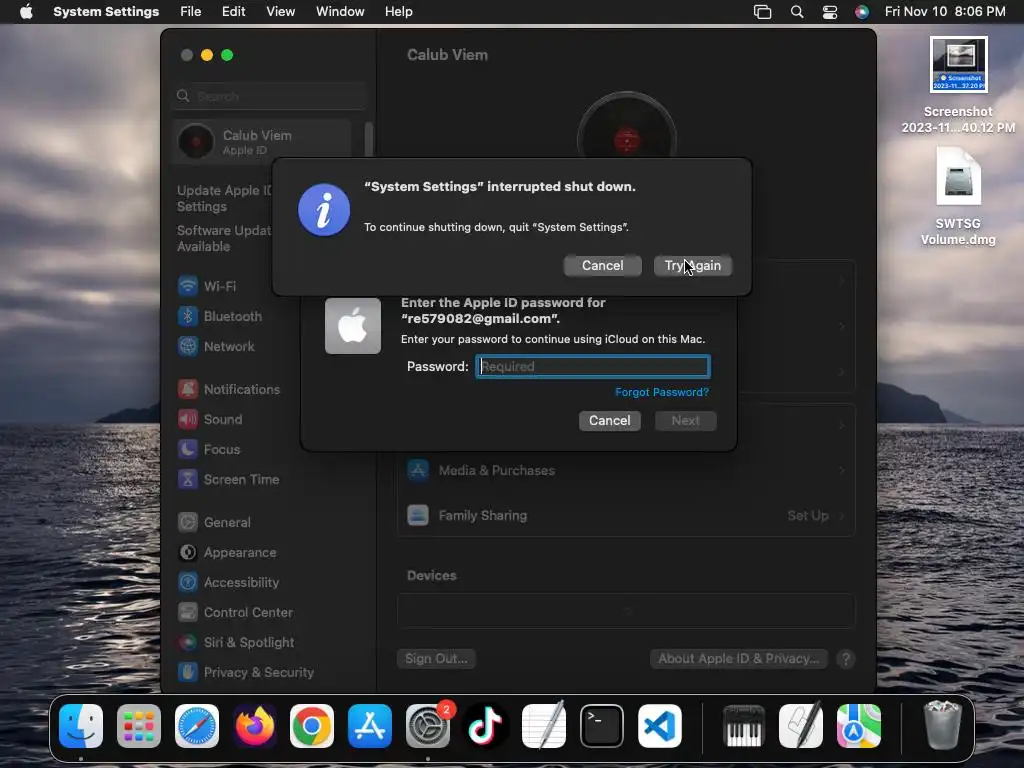Open the View menu
This screenshot has width=1024, height=768.
(280, 12)
